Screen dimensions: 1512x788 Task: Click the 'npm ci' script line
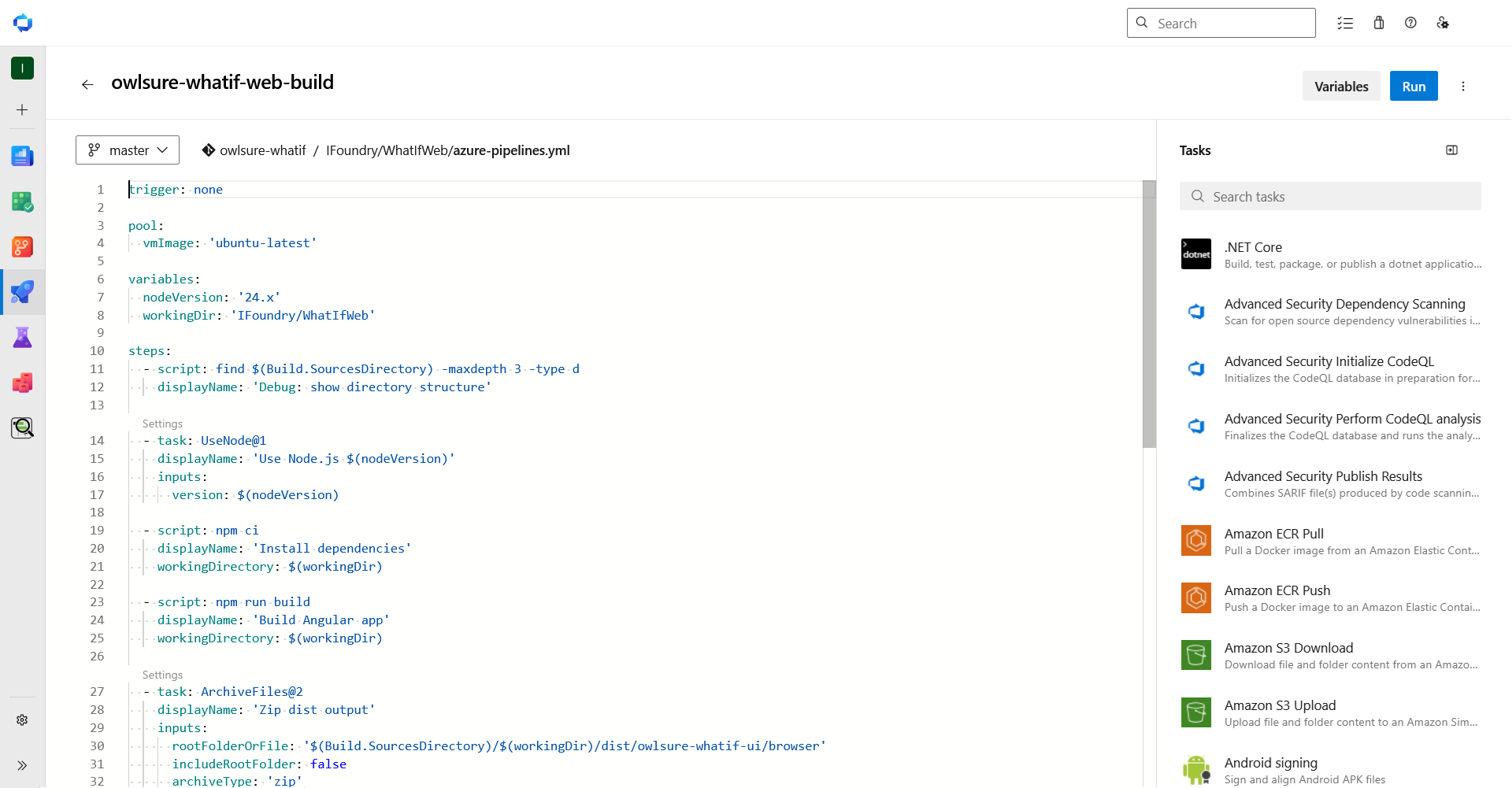pos(208,531)
